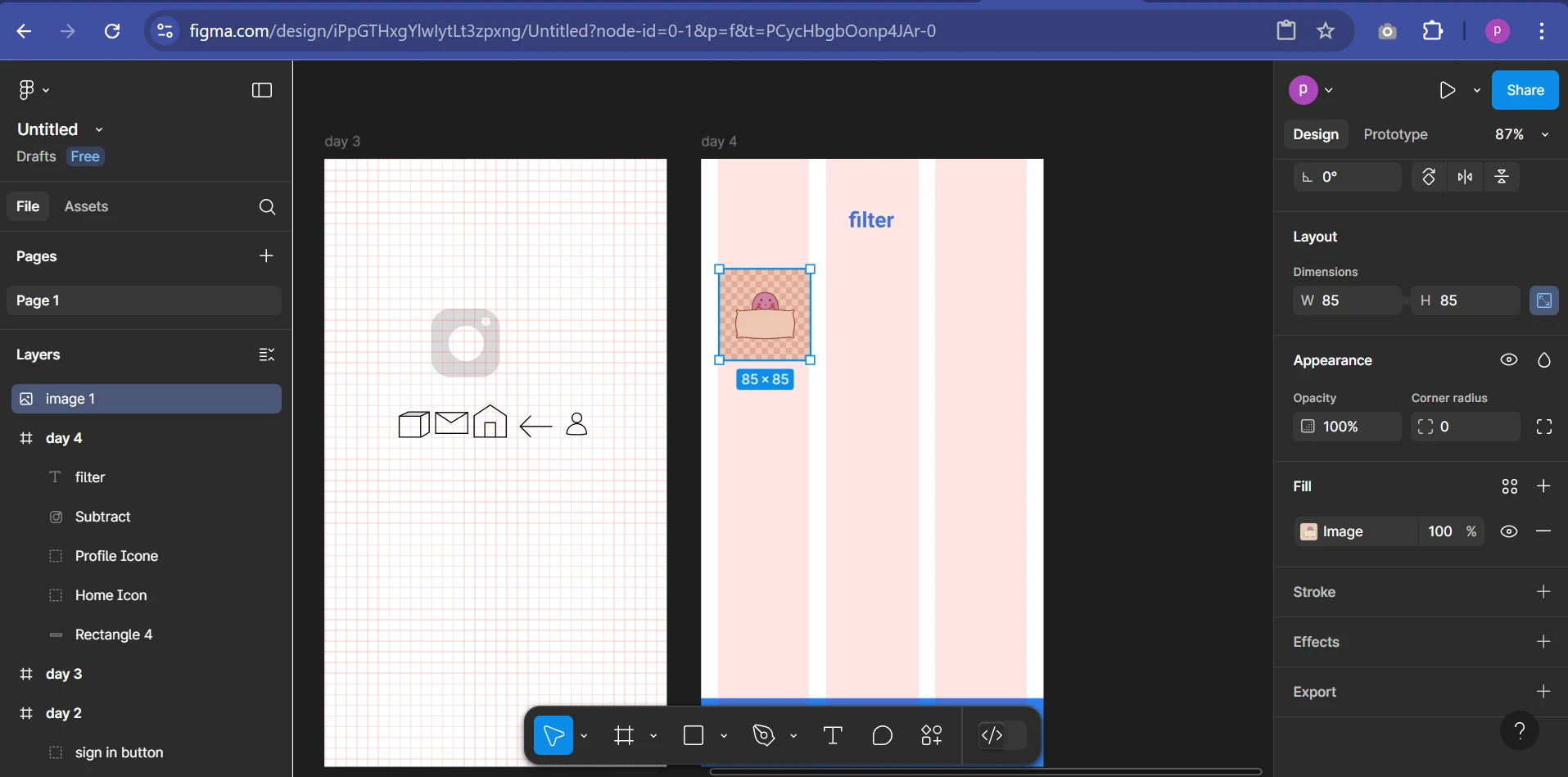This screenshot has height=777, width=1568.
Task: Select the day 4 frame layer
Action: (x=147, y=438)
